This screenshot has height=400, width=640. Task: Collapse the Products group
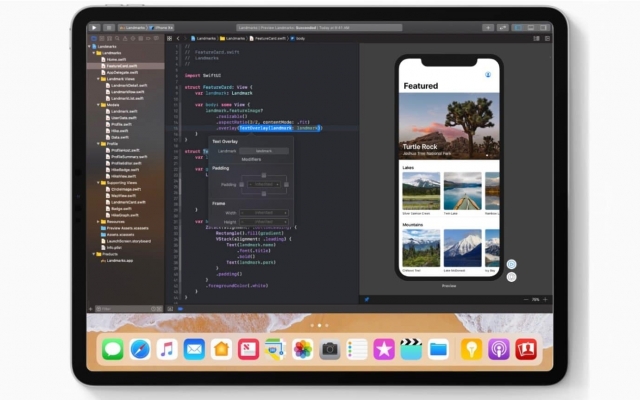(94, 254)
